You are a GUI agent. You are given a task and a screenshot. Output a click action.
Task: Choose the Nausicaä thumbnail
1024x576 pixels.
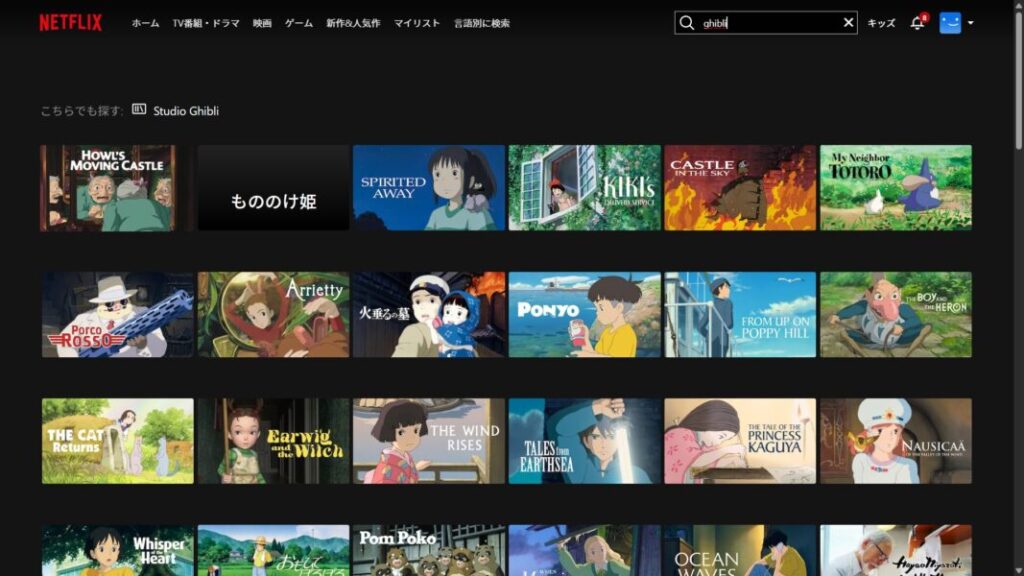click(896, 441)
